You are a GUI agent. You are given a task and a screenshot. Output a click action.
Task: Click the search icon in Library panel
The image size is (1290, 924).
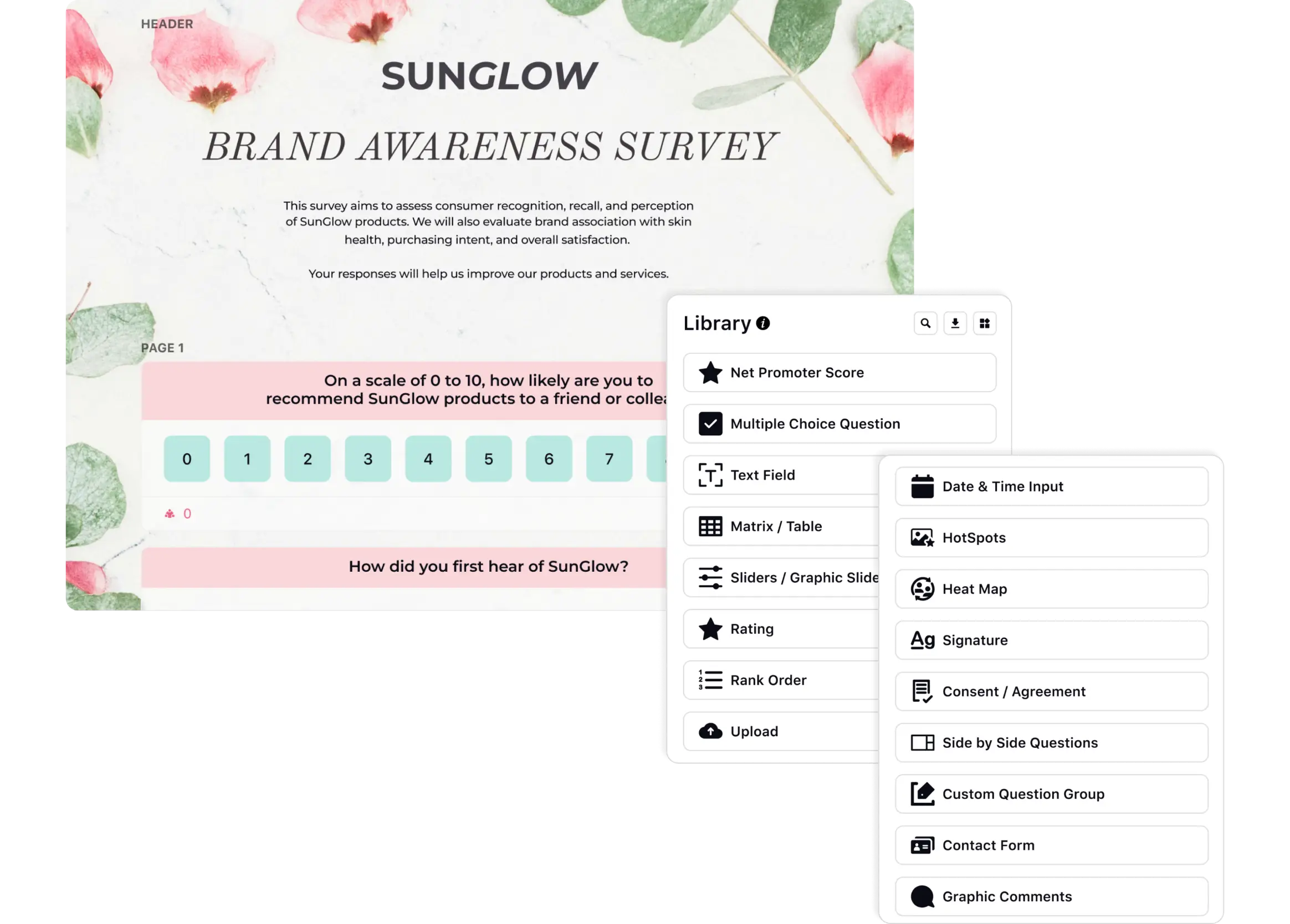(925, 322)
